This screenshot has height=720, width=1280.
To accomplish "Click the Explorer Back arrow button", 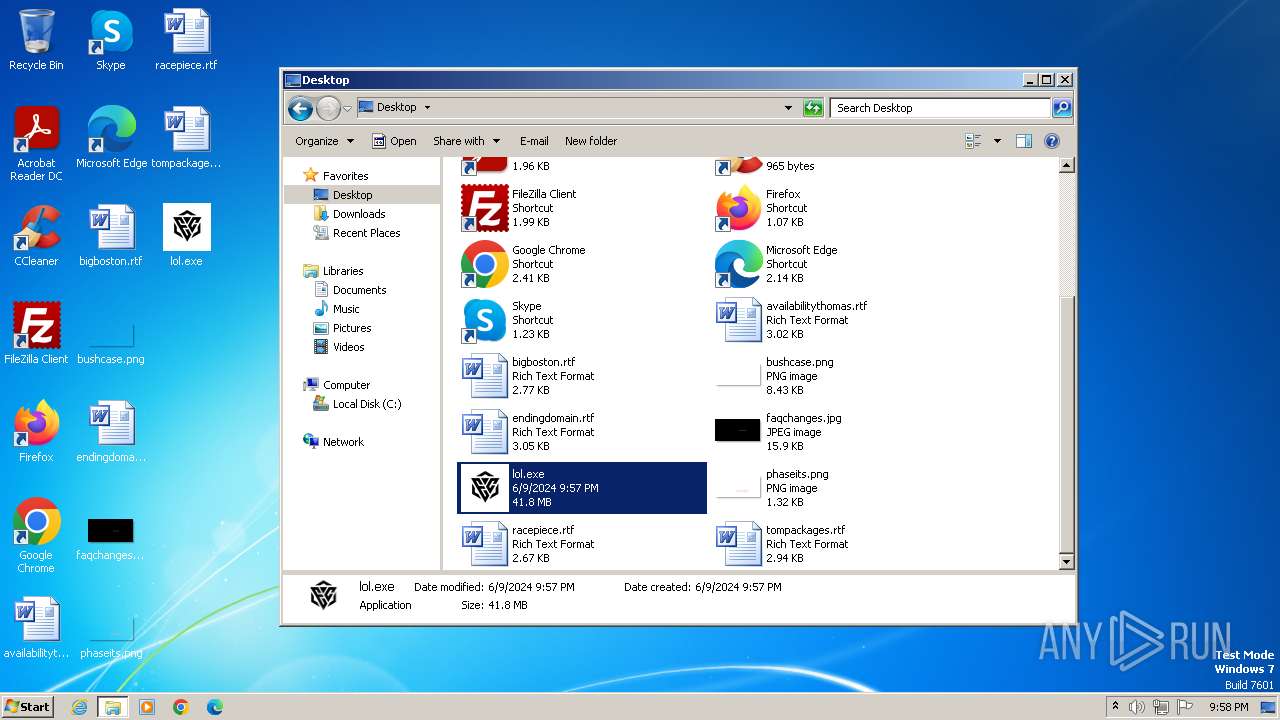I will [x=300, y=108].
